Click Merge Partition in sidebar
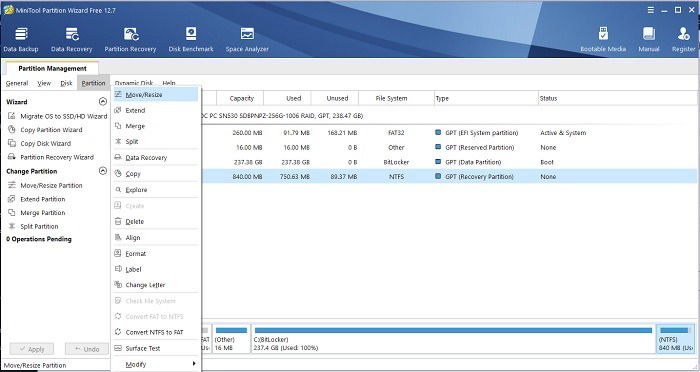The image size is (700, 372). pyautogui.click(x=37, y=213)
